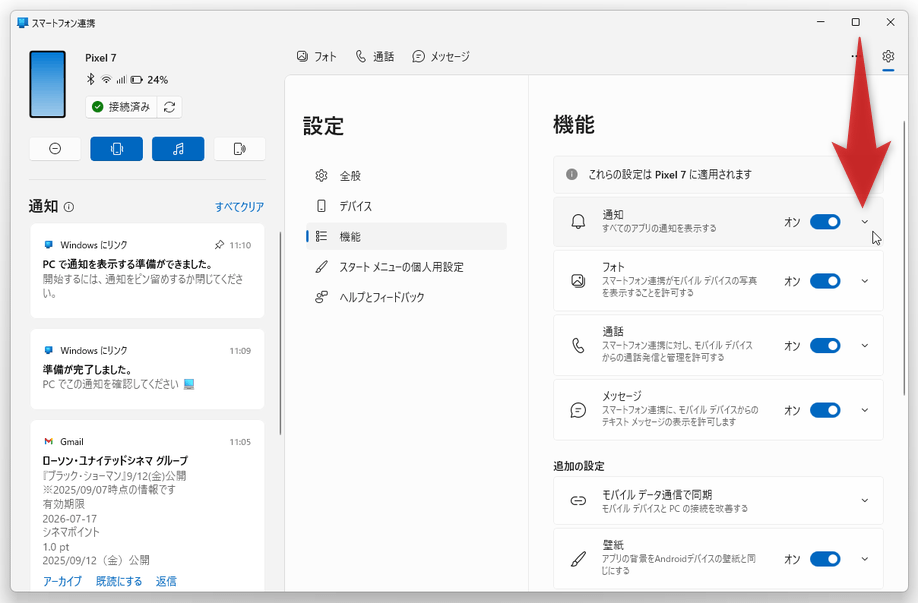Click the Pixel 7 device name
The height and width of the screenshot is (603, 918).
point(101,58)
